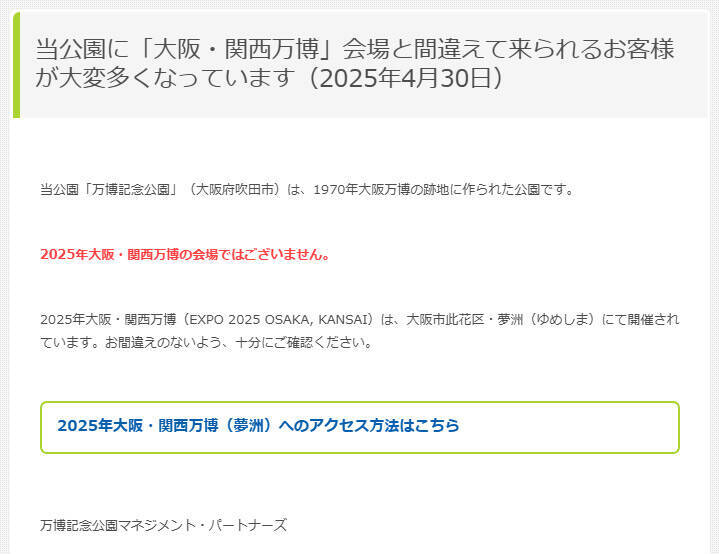Click the text （大阪府吹田市）
This screenshot has height=554, width=719.
pos(235,189)
